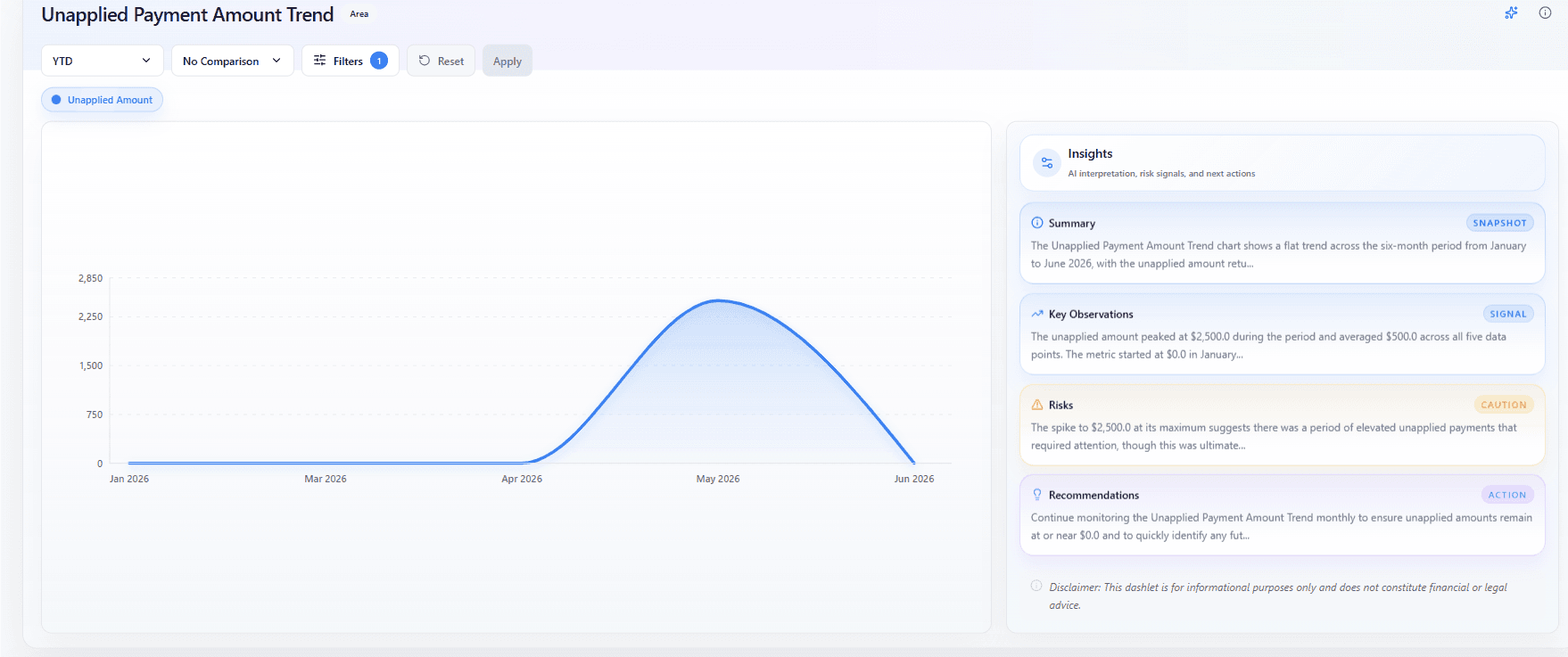Viewport: 1568px width, 657px height.
Task: Open the Key Observations insight card
Action: 1282,334
